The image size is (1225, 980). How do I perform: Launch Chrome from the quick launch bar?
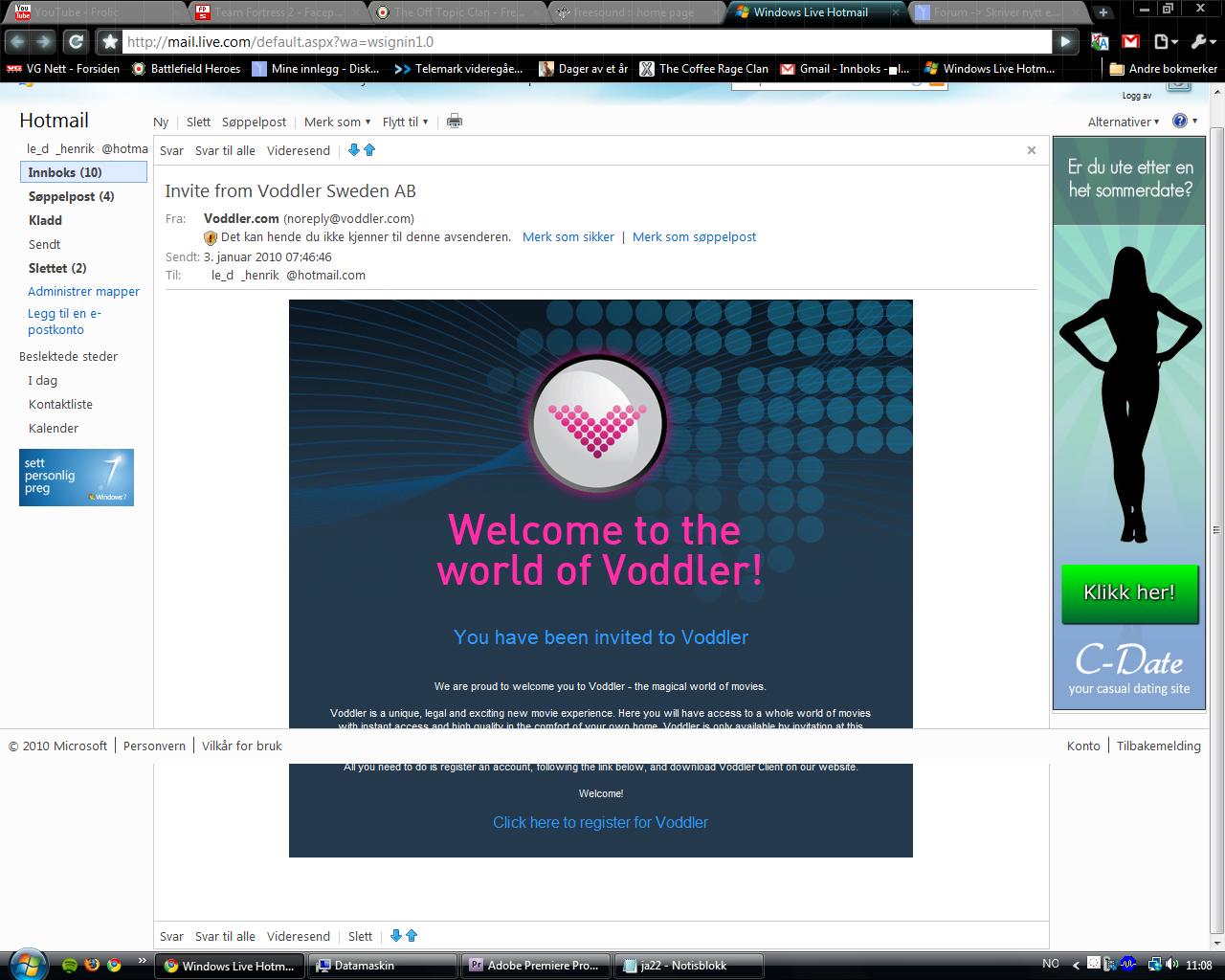115,965
